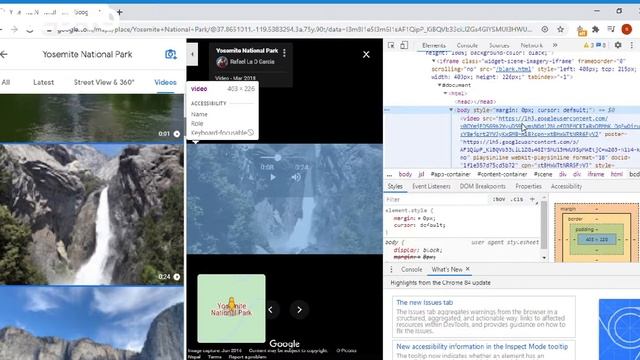This screenshot has height=360, width=640.
Task: Close the video viewer with X
Action: pos(366,54)
